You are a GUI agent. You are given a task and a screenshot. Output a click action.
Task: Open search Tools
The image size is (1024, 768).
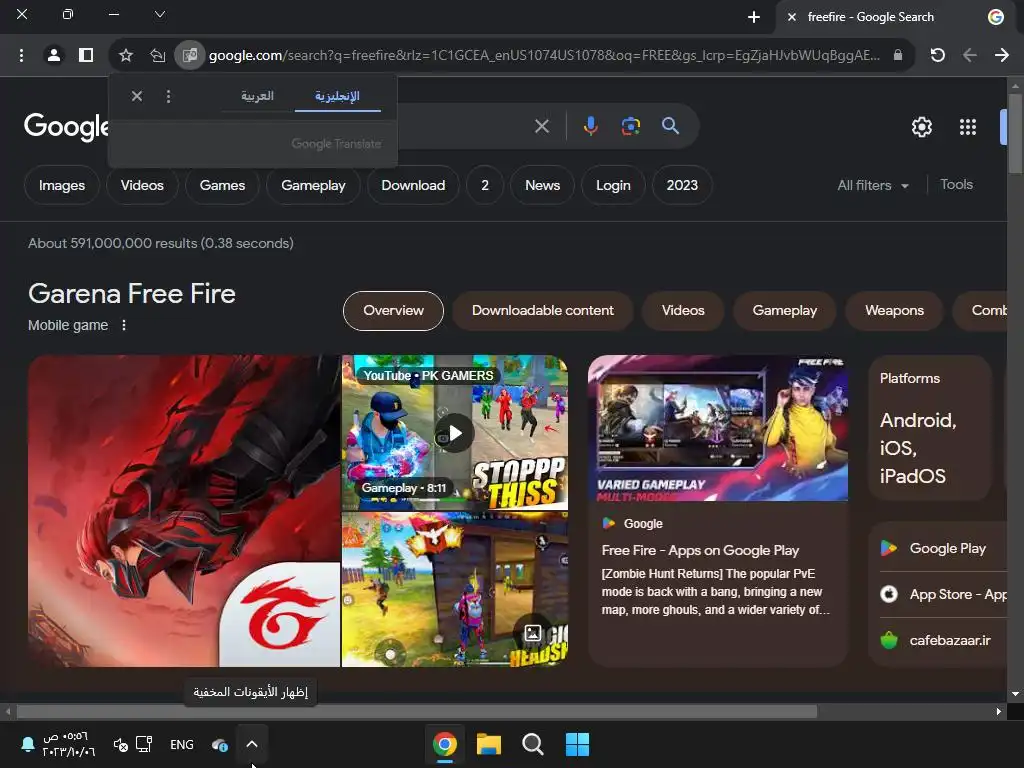pos(956,185)
